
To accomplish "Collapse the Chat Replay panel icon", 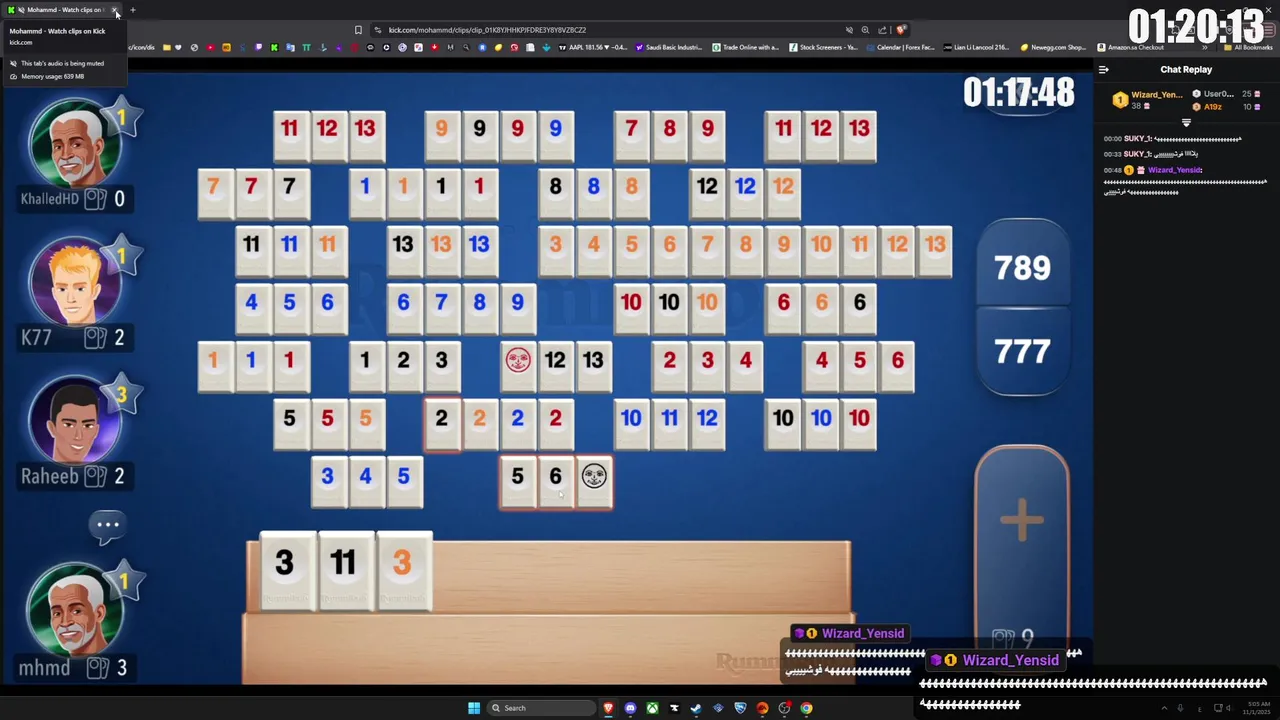I will (x=1103, y=70).
